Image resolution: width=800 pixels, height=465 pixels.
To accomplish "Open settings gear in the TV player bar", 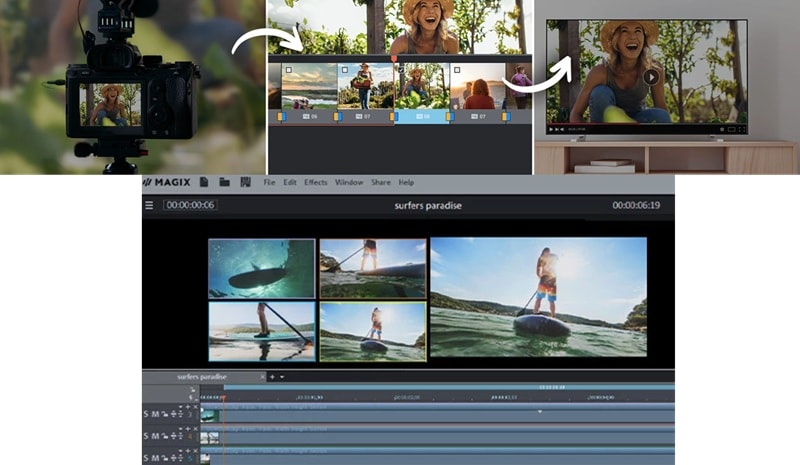I will tap(722, 130).
